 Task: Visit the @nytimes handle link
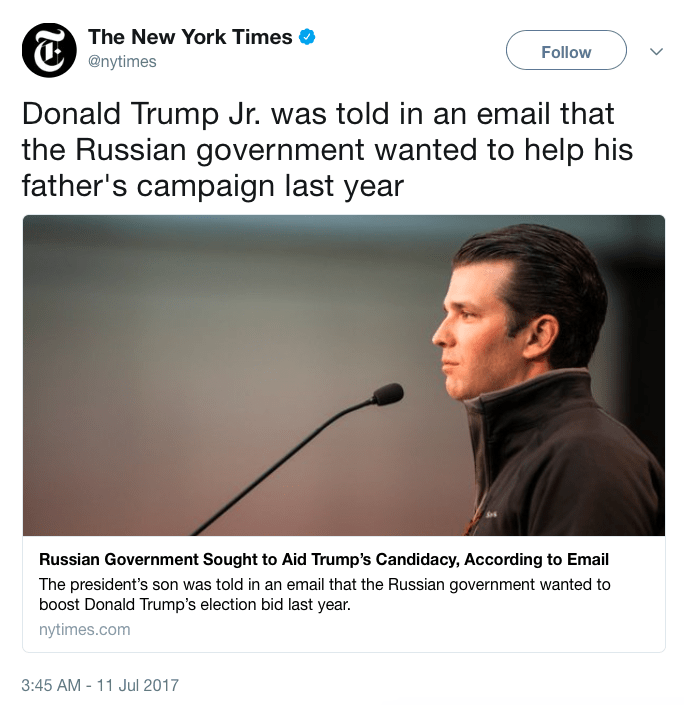click(122, 62)
